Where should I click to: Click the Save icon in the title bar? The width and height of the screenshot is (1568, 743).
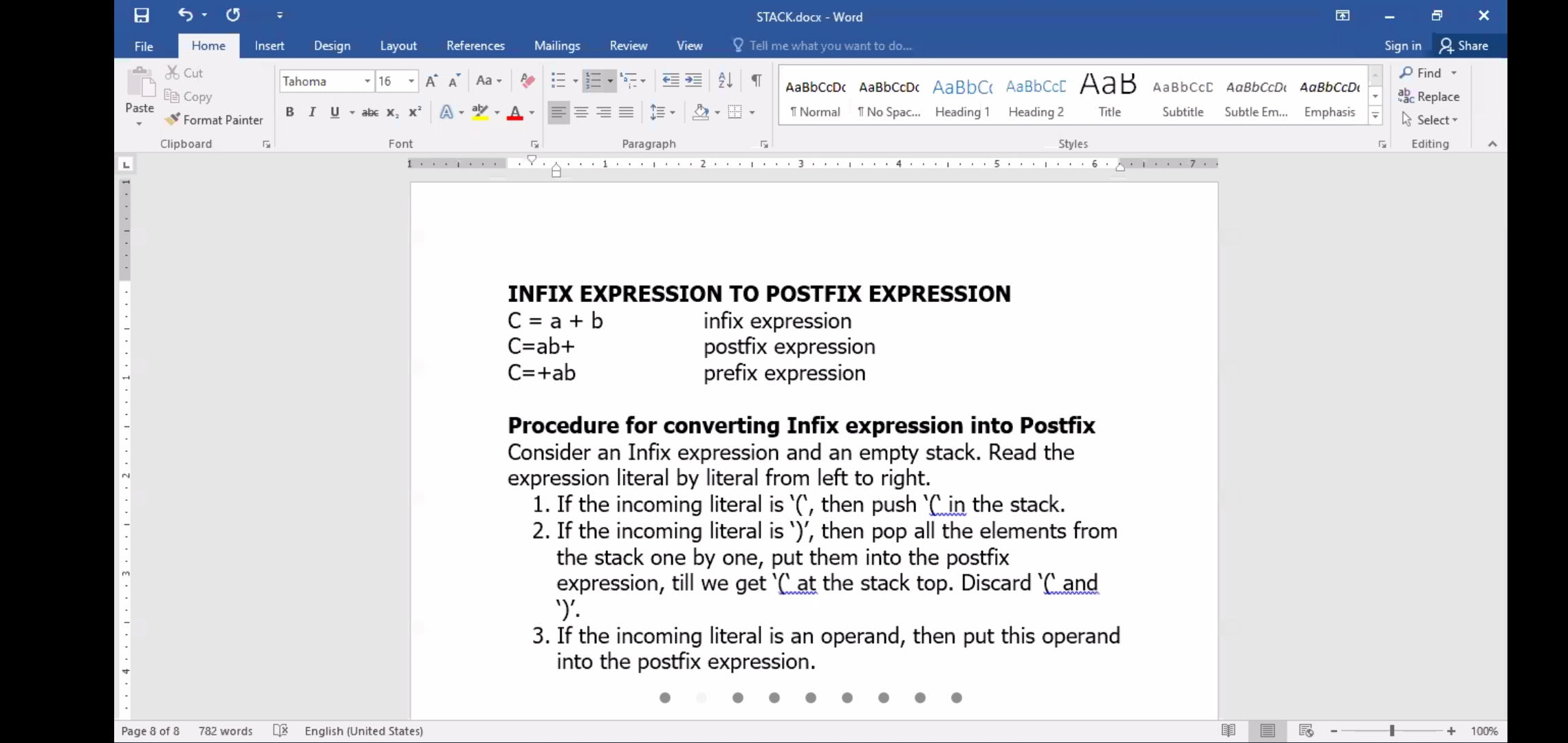(x=142, y=15)
